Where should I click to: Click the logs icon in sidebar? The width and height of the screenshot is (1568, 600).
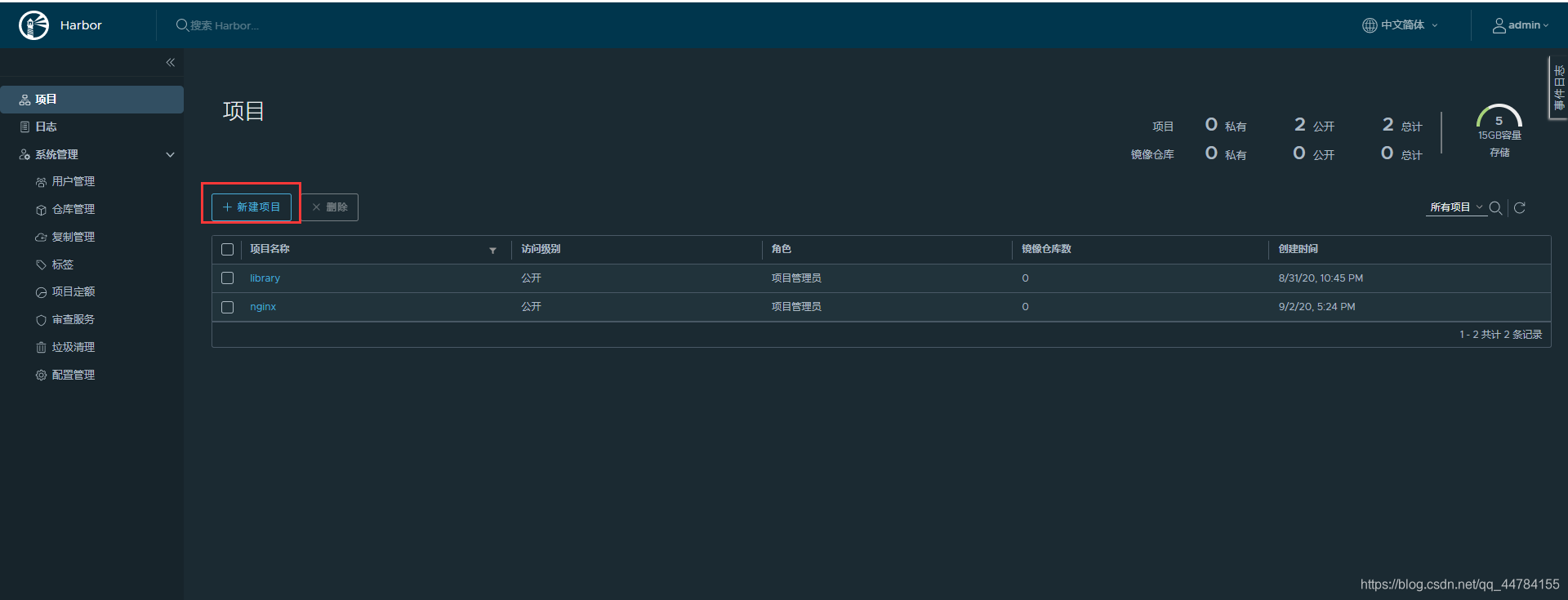pyautogui.click(x=24, y=127)
